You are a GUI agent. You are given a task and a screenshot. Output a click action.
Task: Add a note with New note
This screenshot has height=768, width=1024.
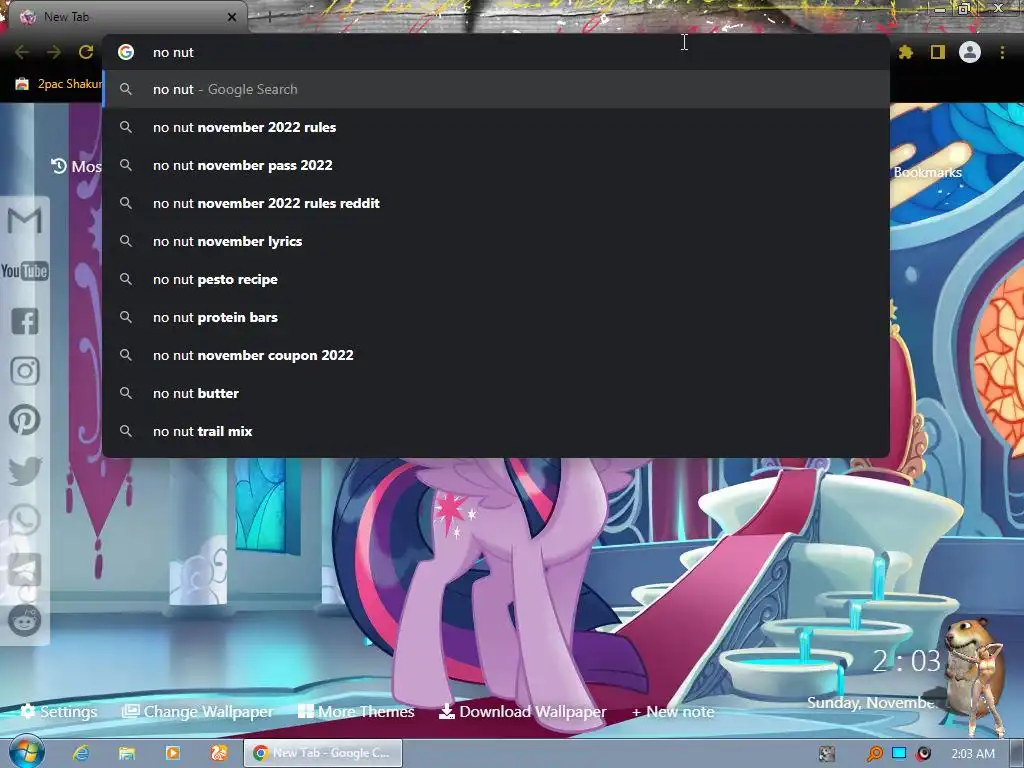(673, 711)
